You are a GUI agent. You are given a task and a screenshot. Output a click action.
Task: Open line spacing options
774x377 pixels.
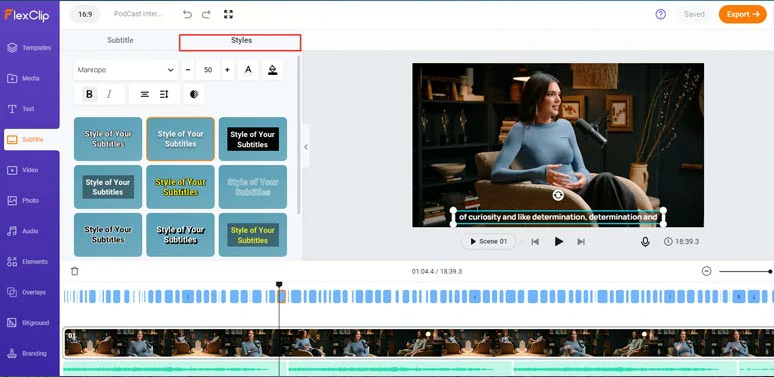pyautogui.click(x=164, y=94)
